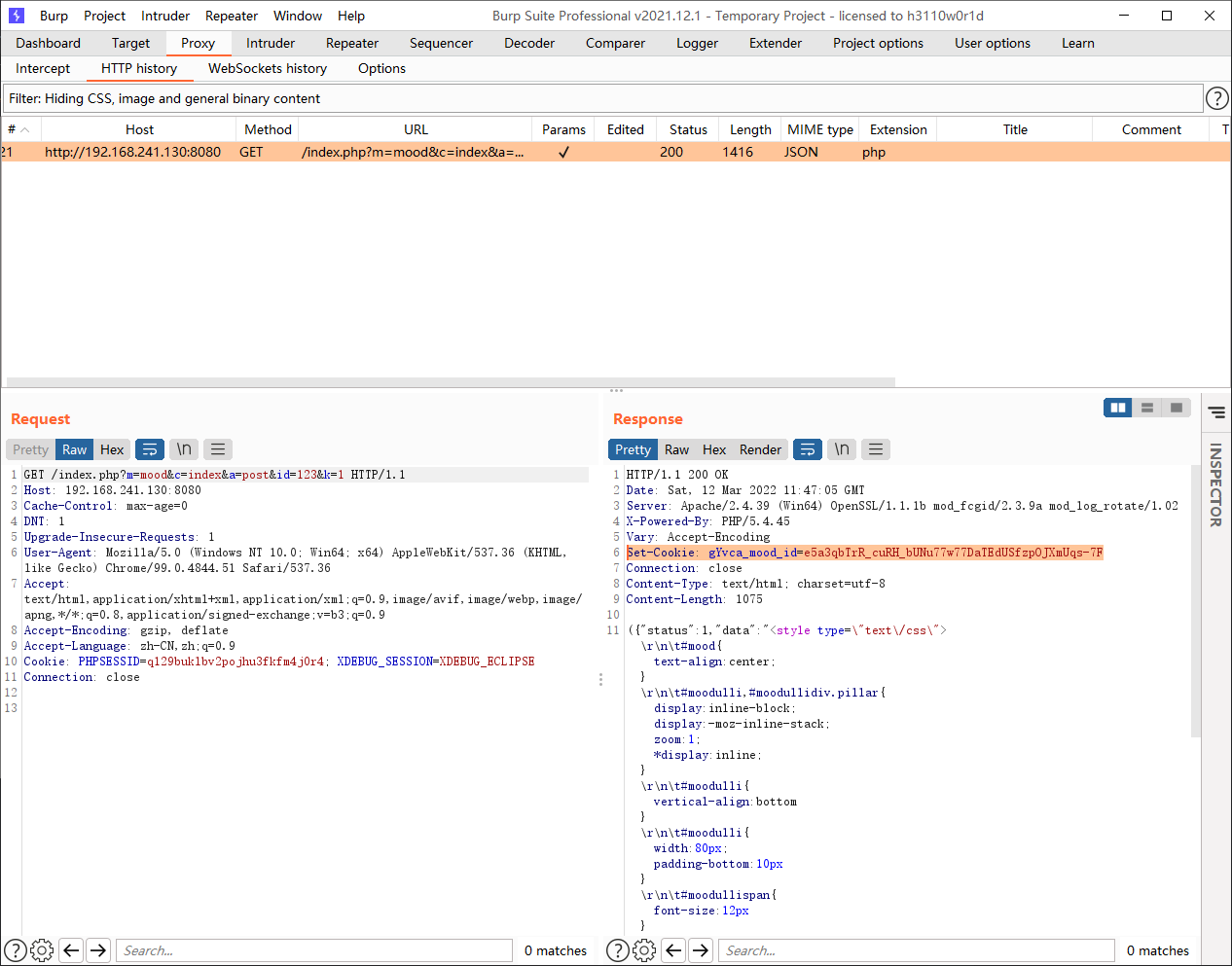Image resolution: width=1232 pixels, height=966 pixels.
Task: Sort history by MIME type column
Action: (x=820, y=129)
